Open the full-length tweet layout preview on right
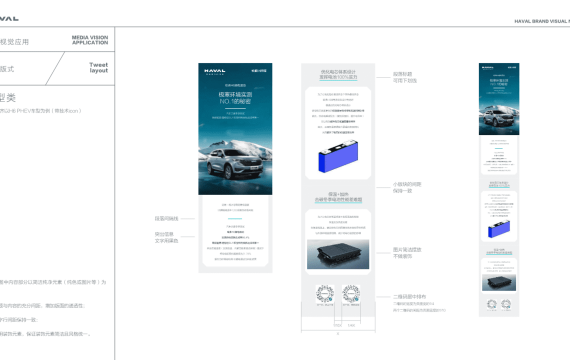Image resolution: width=570 pixels, height=360 pixels. [x=499, y=189]
